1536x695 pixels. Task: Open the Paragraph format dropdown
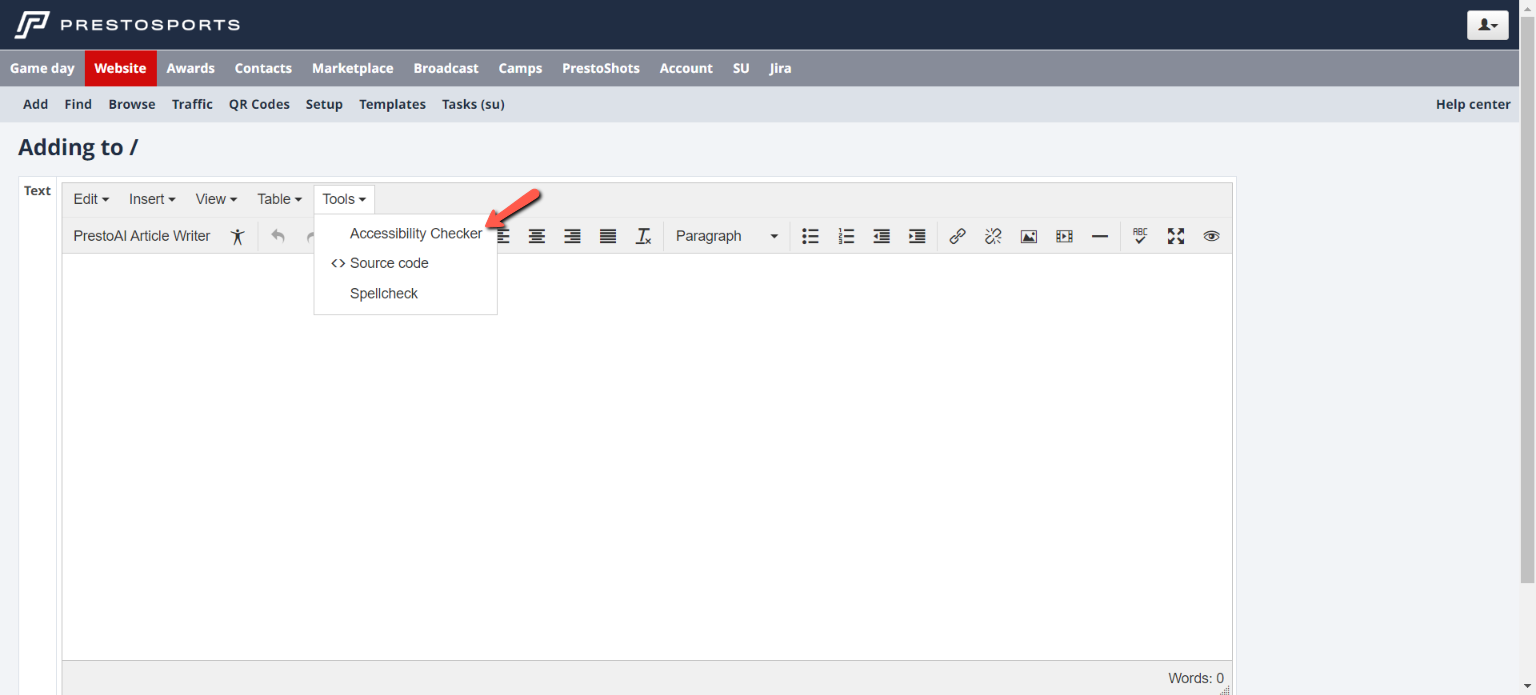pyautogui.click(x=726, y=237)
